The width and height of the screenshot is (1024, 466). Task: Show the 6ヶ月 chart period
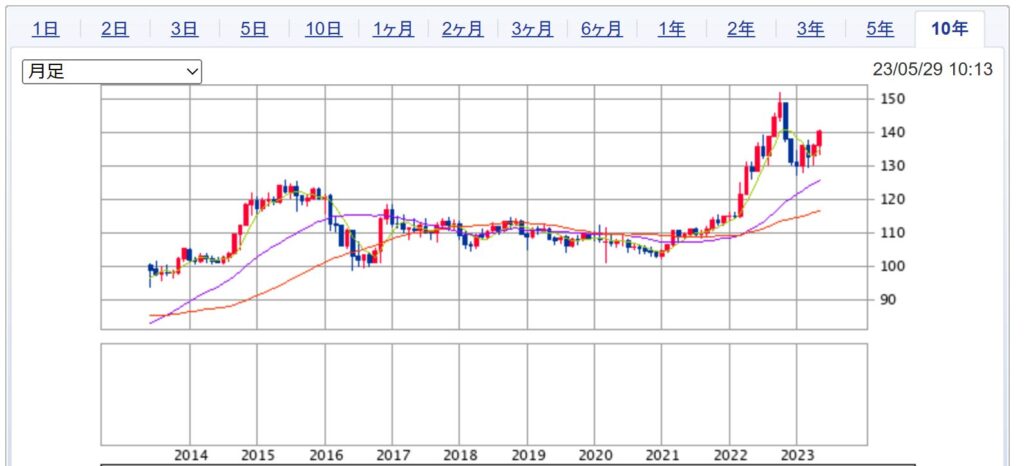(x=601, y=29)
